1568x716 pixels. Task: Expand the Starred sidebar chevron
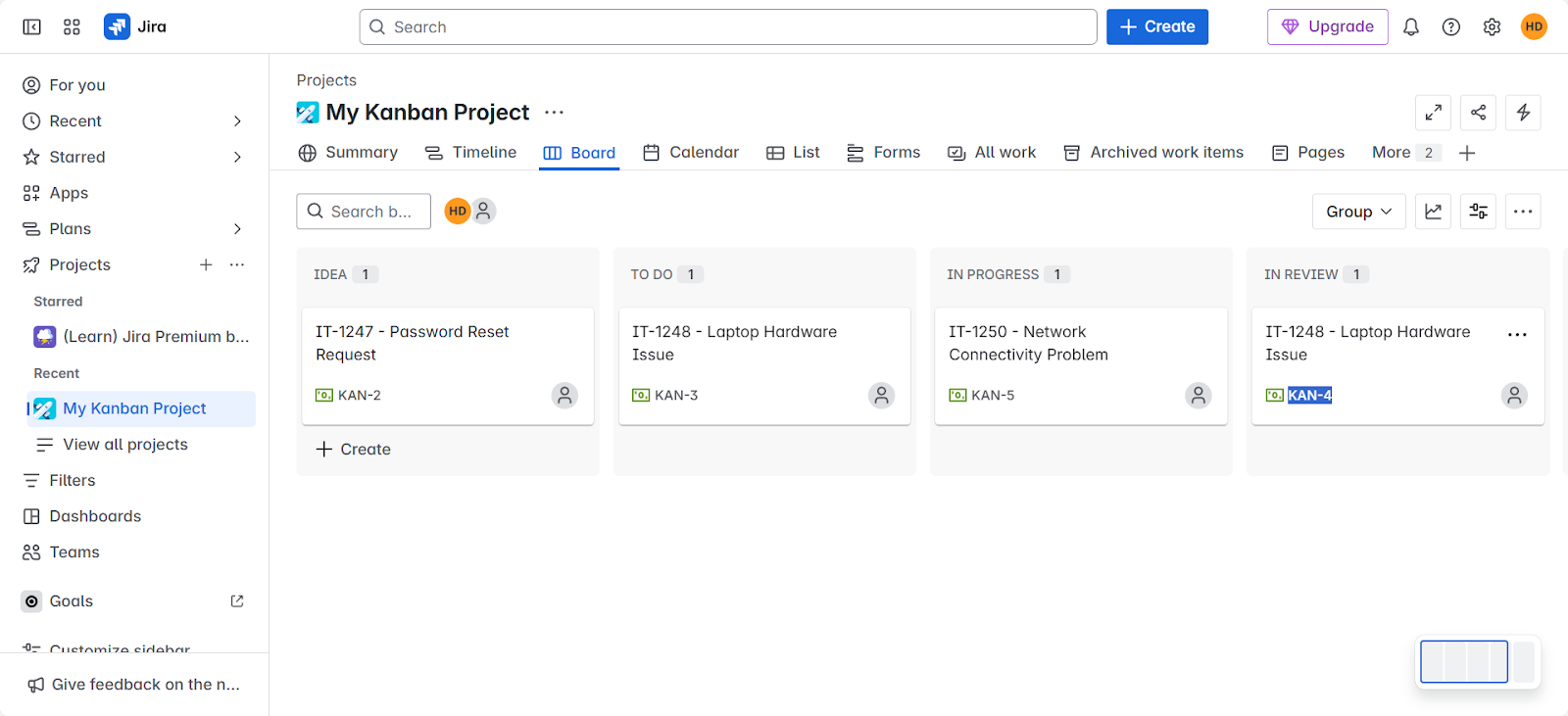237,157
